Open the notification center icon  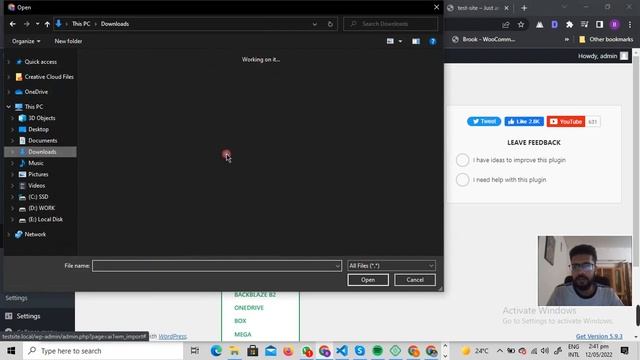[624, 351]
